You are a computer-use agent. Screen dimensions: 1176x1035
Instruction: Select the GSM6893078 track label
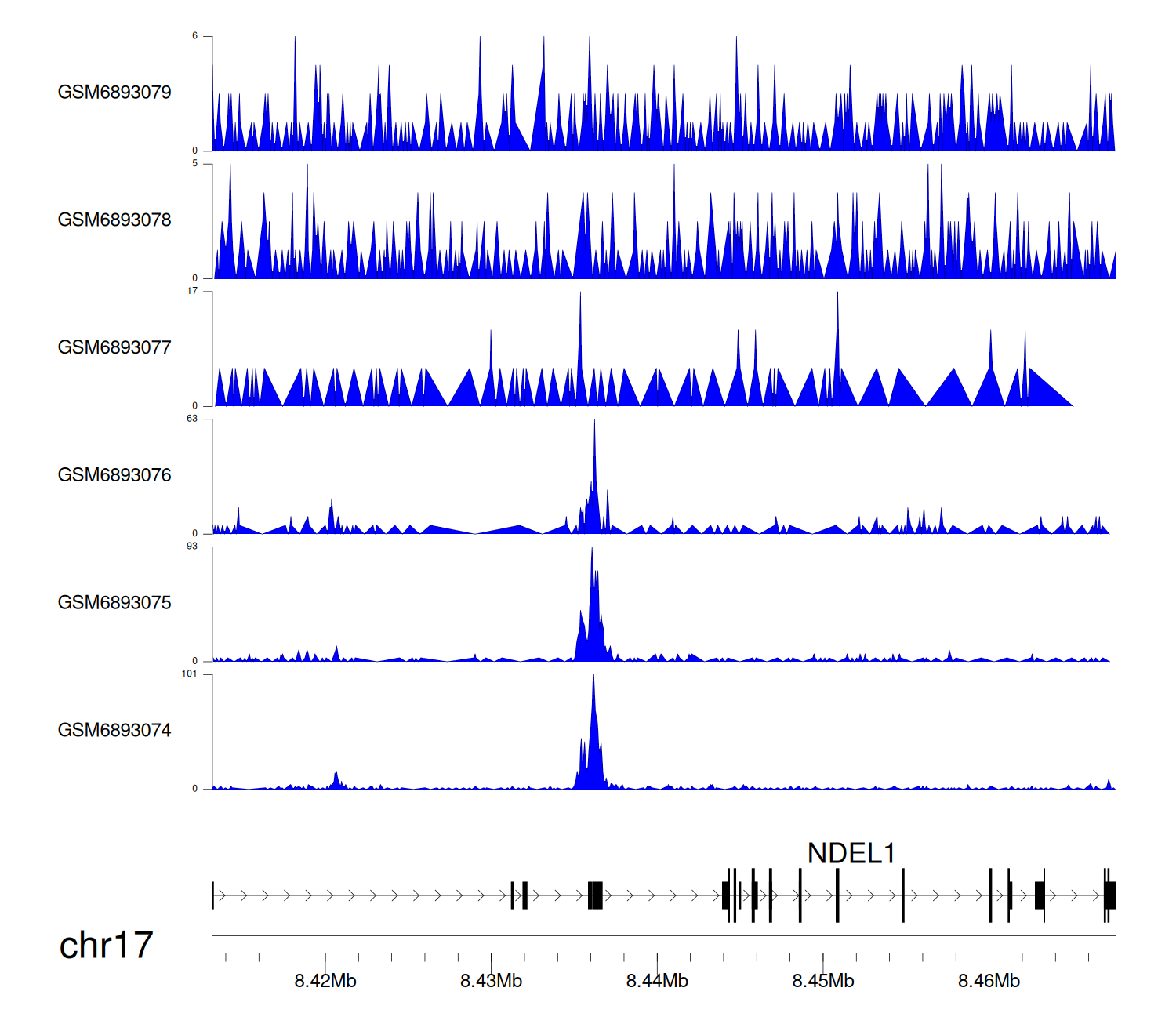114,220
